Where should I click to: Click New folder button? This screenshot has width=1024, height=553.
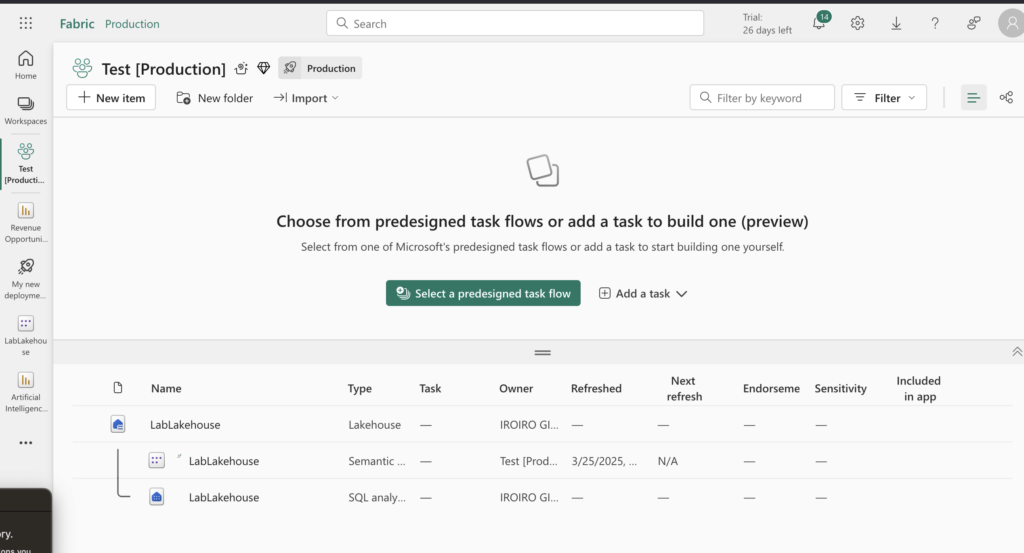coord(214,98)
